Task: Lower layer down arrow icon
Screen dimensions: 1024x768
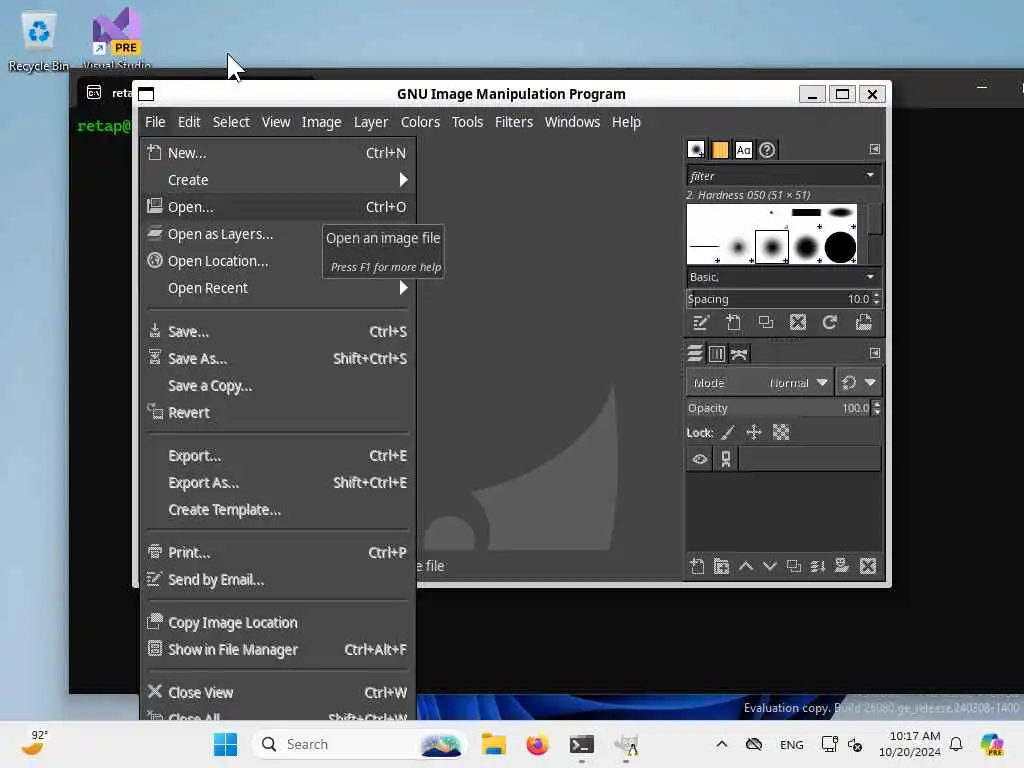Action: (770, 566)
